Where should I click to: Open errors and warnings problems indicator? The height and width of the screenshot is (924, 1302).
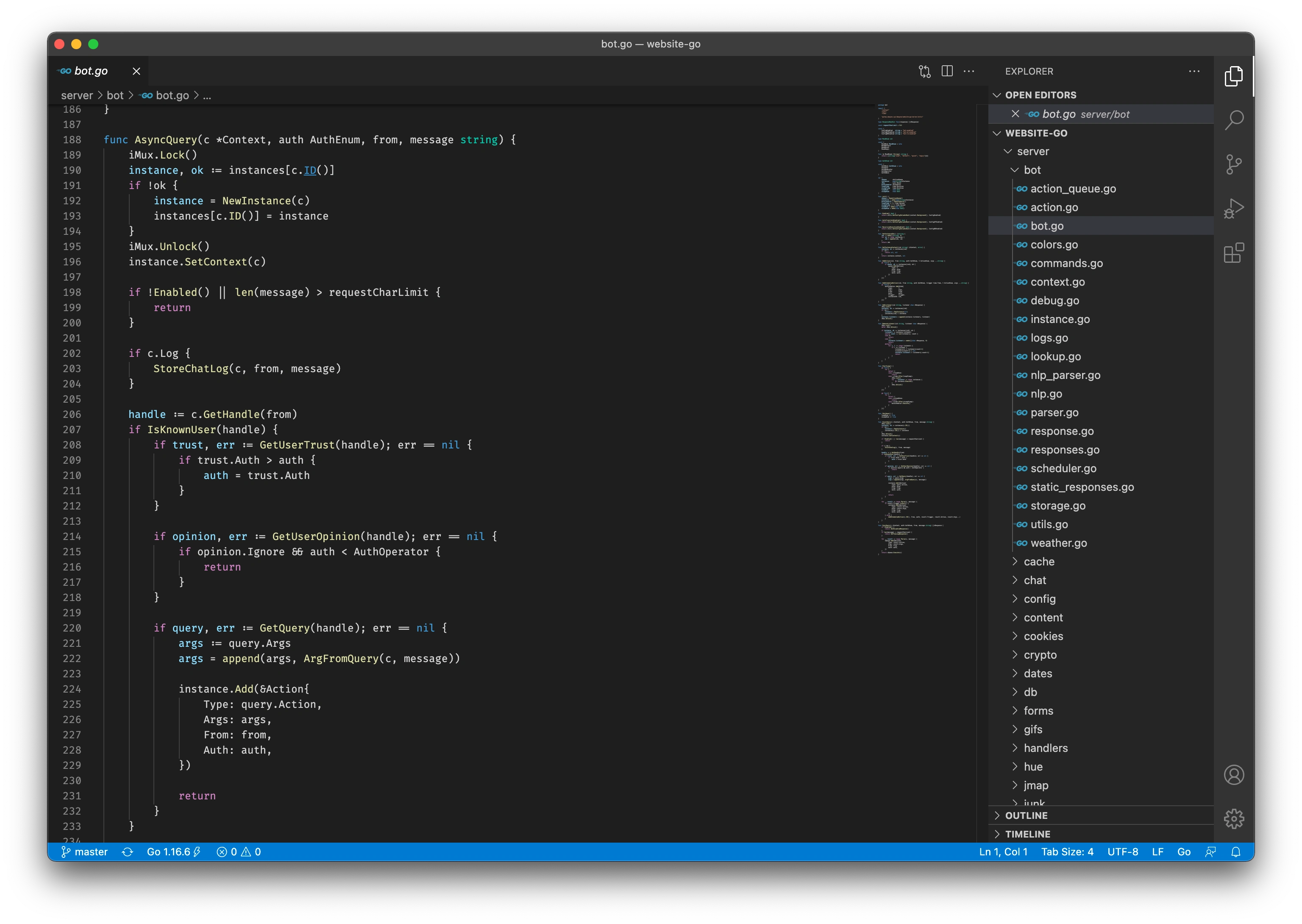pos(239,852)
